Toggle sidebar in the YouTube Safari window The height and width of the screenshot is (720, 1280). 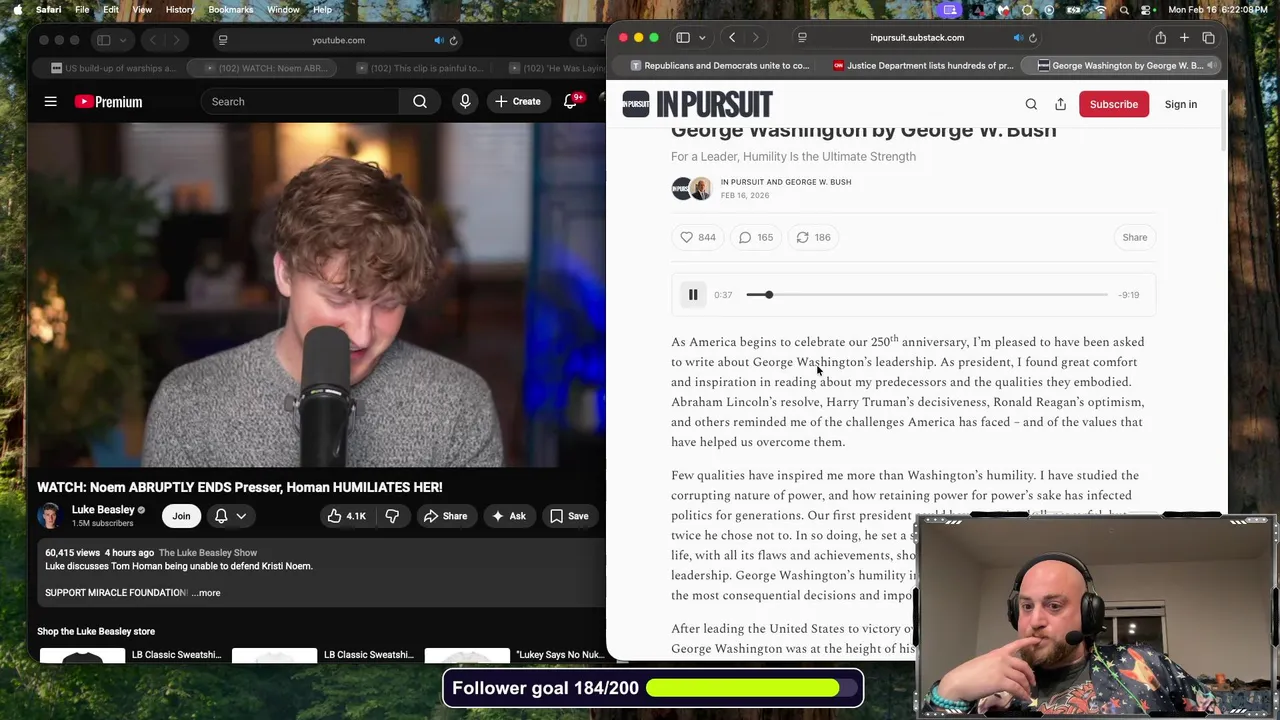pos(103,40)
